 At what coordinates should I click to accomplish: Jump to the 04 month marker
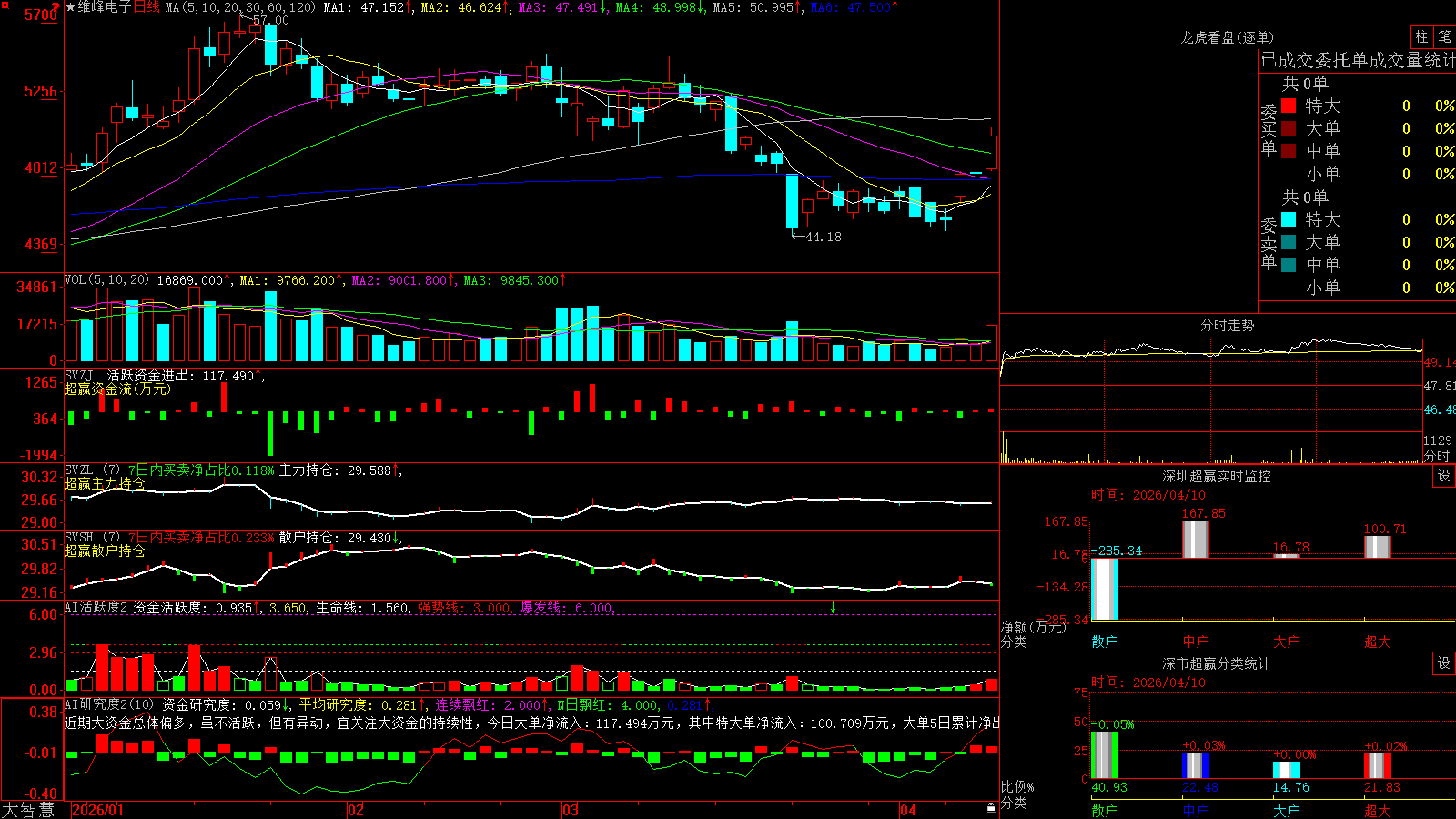[x=907, y=810]
